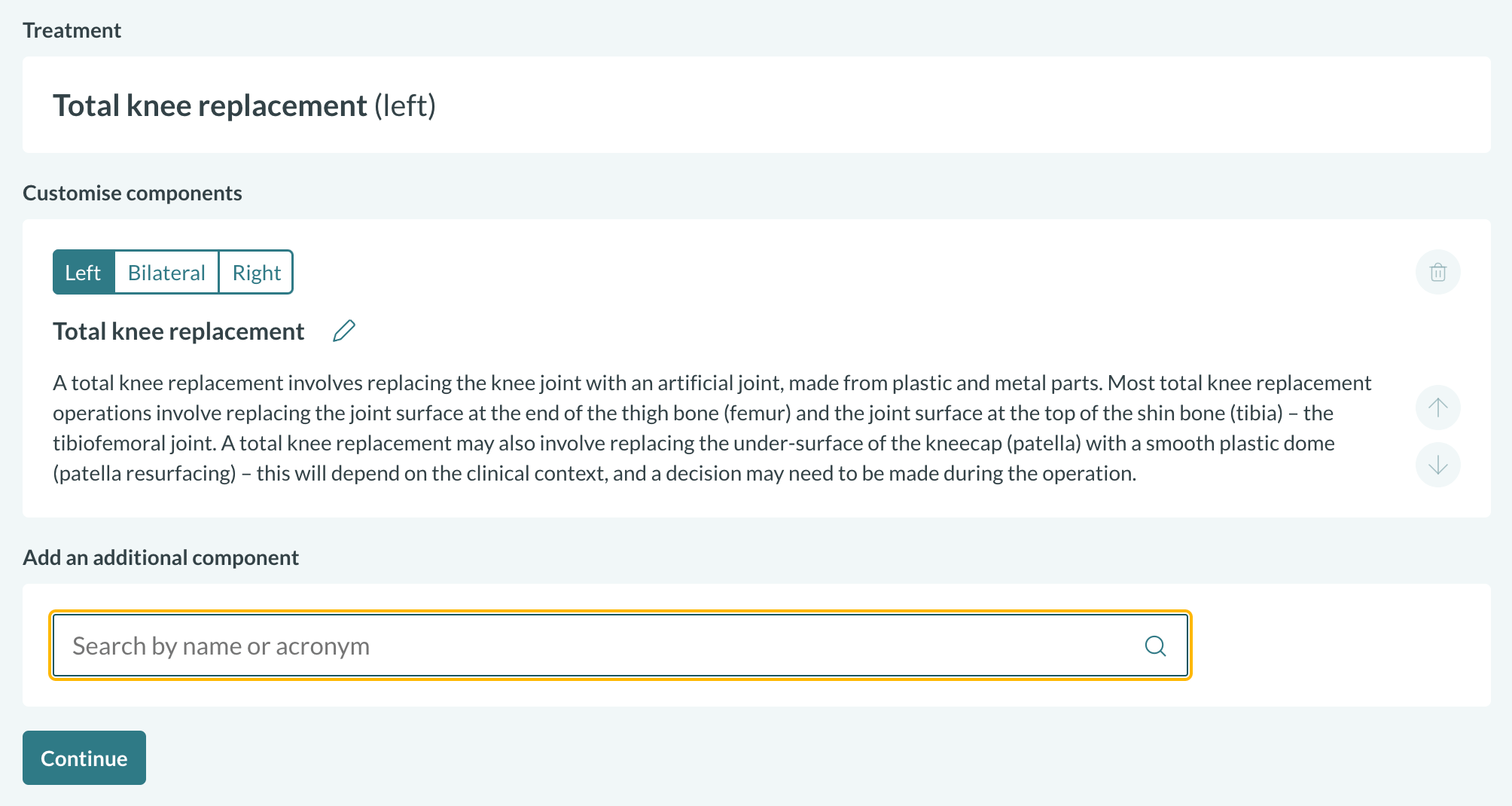1512x806 pixels.
Task: Move component down with arrow
Action: pos(1437,465)
